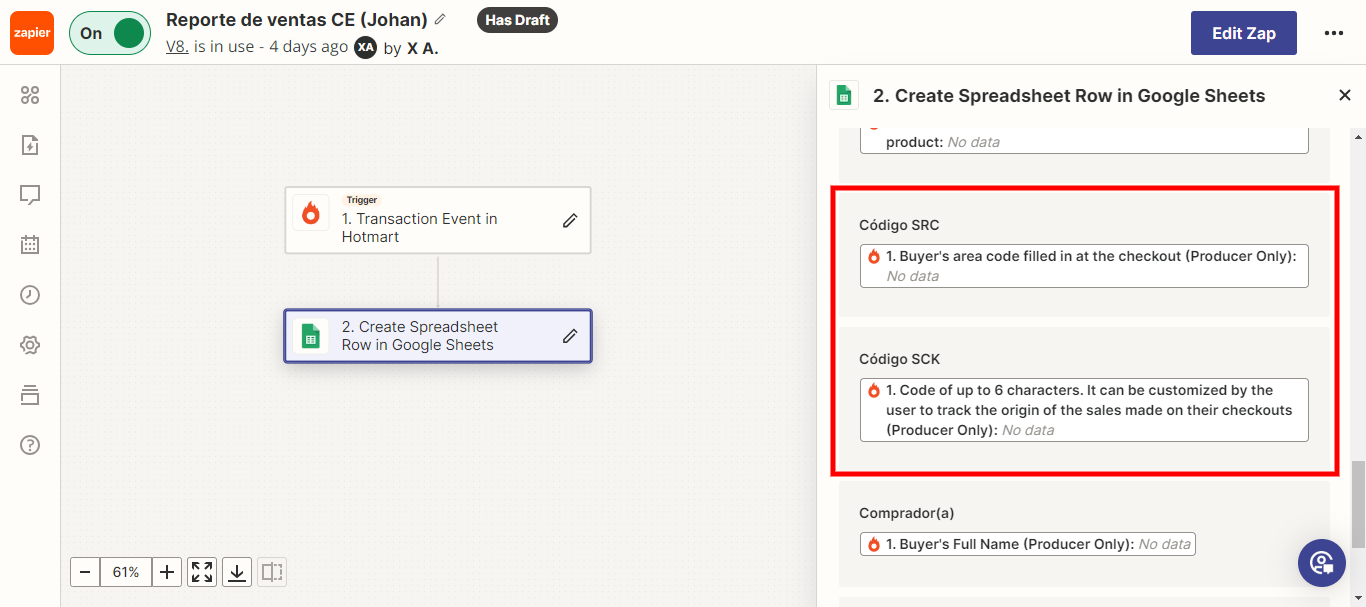
Task: Open the support chat assistant button
Action: (1322, 562)
